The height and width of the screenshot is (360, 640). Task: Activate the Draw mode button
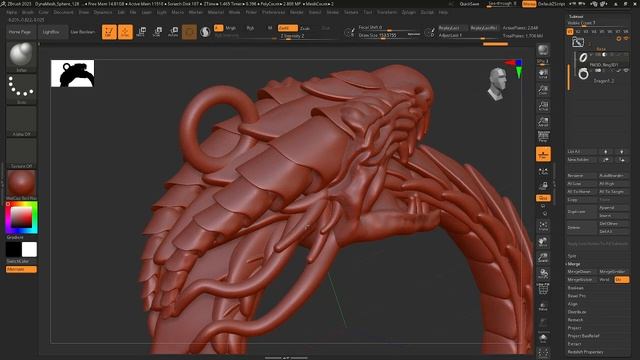tap(125, 32)
